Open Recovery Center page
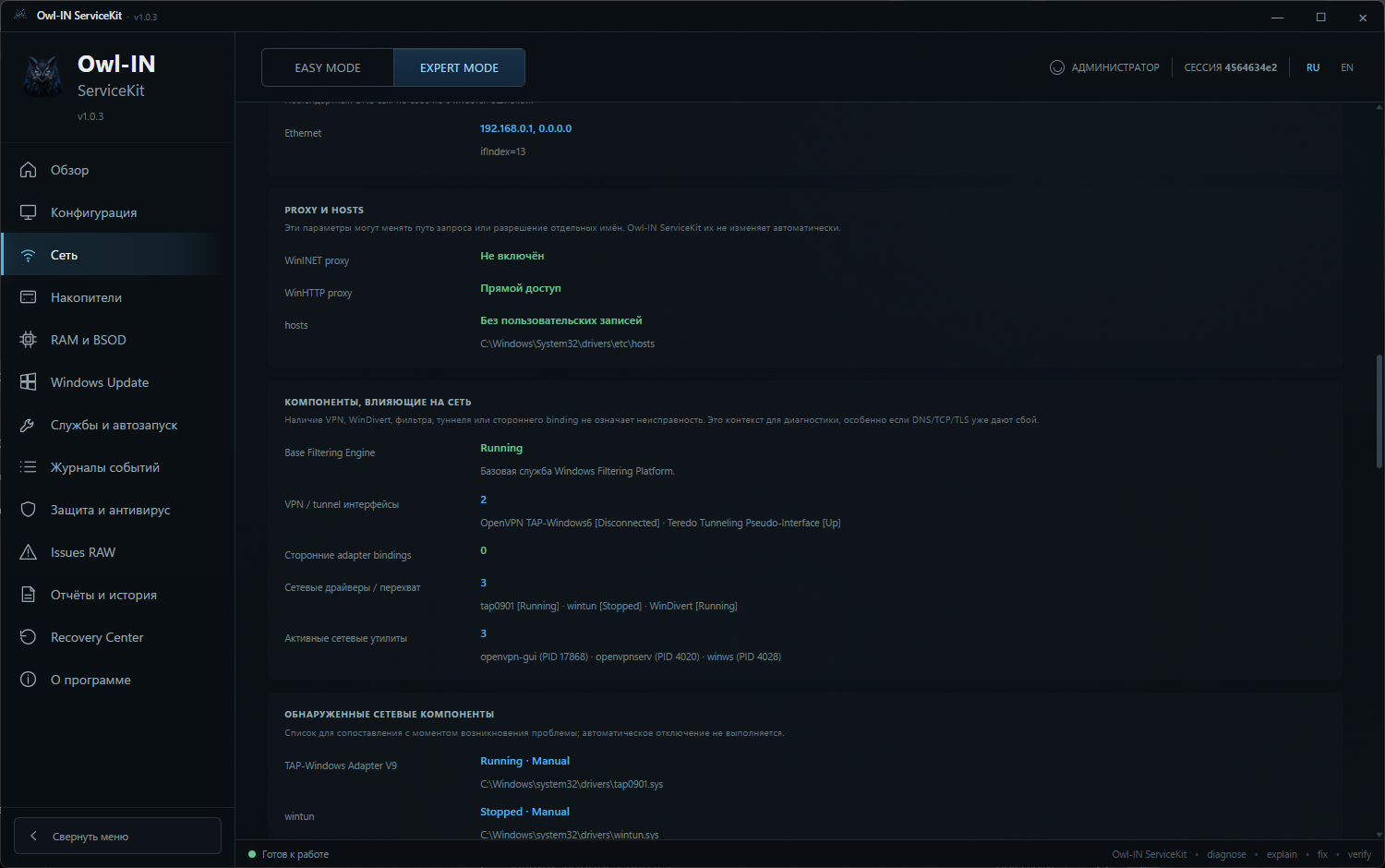This screenshot has width=1385, height=868. point(117,637)
